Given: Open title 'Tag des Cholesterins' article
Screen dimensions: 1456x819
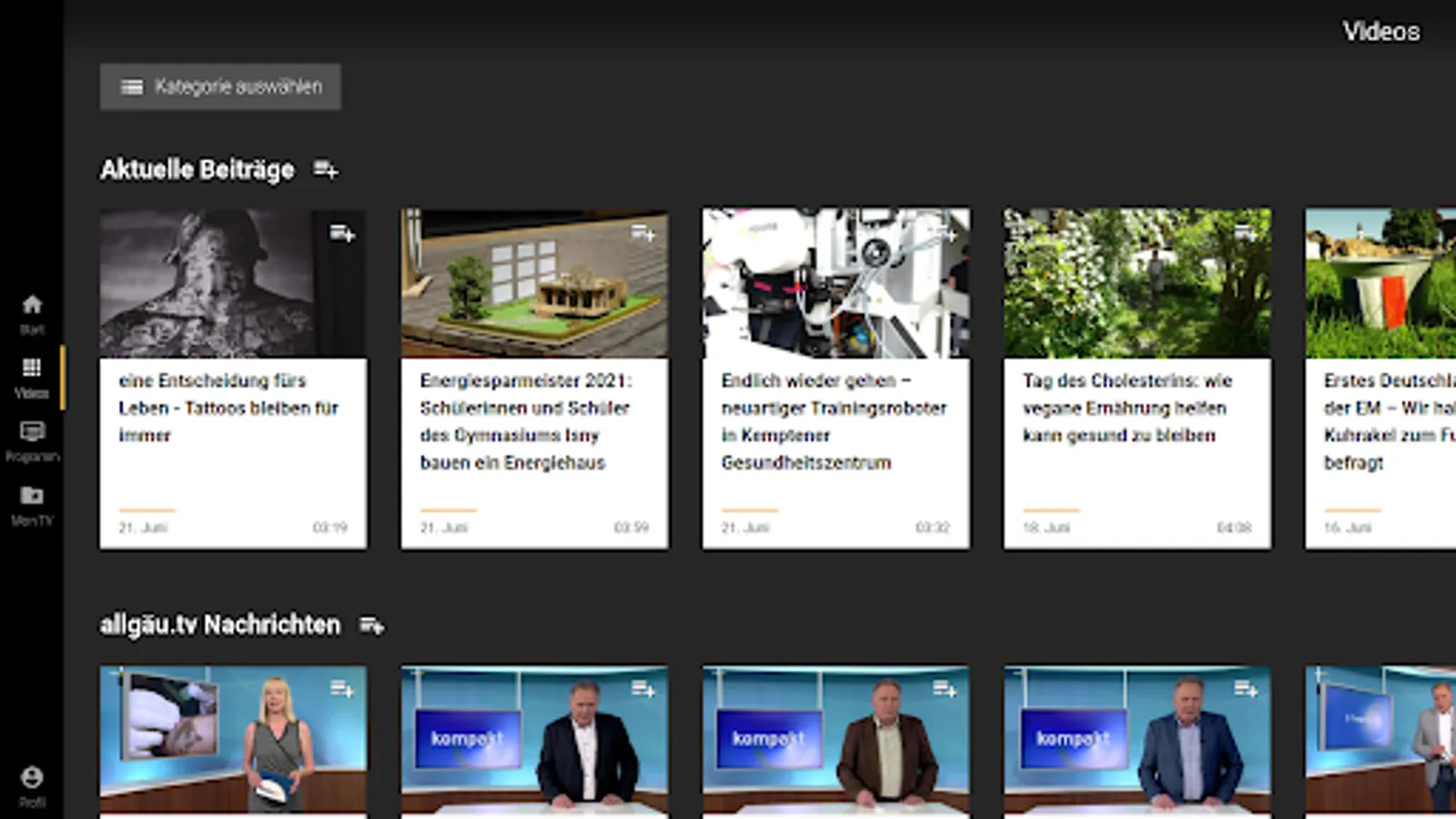Looking at the screenshot, I should (x=1127, y=408).
